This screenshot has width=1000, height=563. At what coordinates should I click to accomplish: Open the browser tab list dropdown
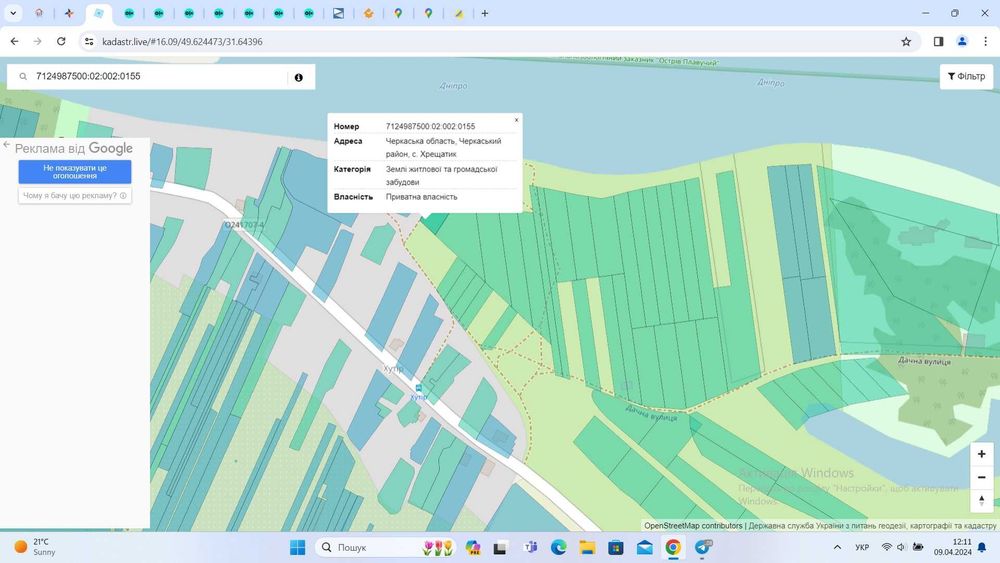[13, 13]
